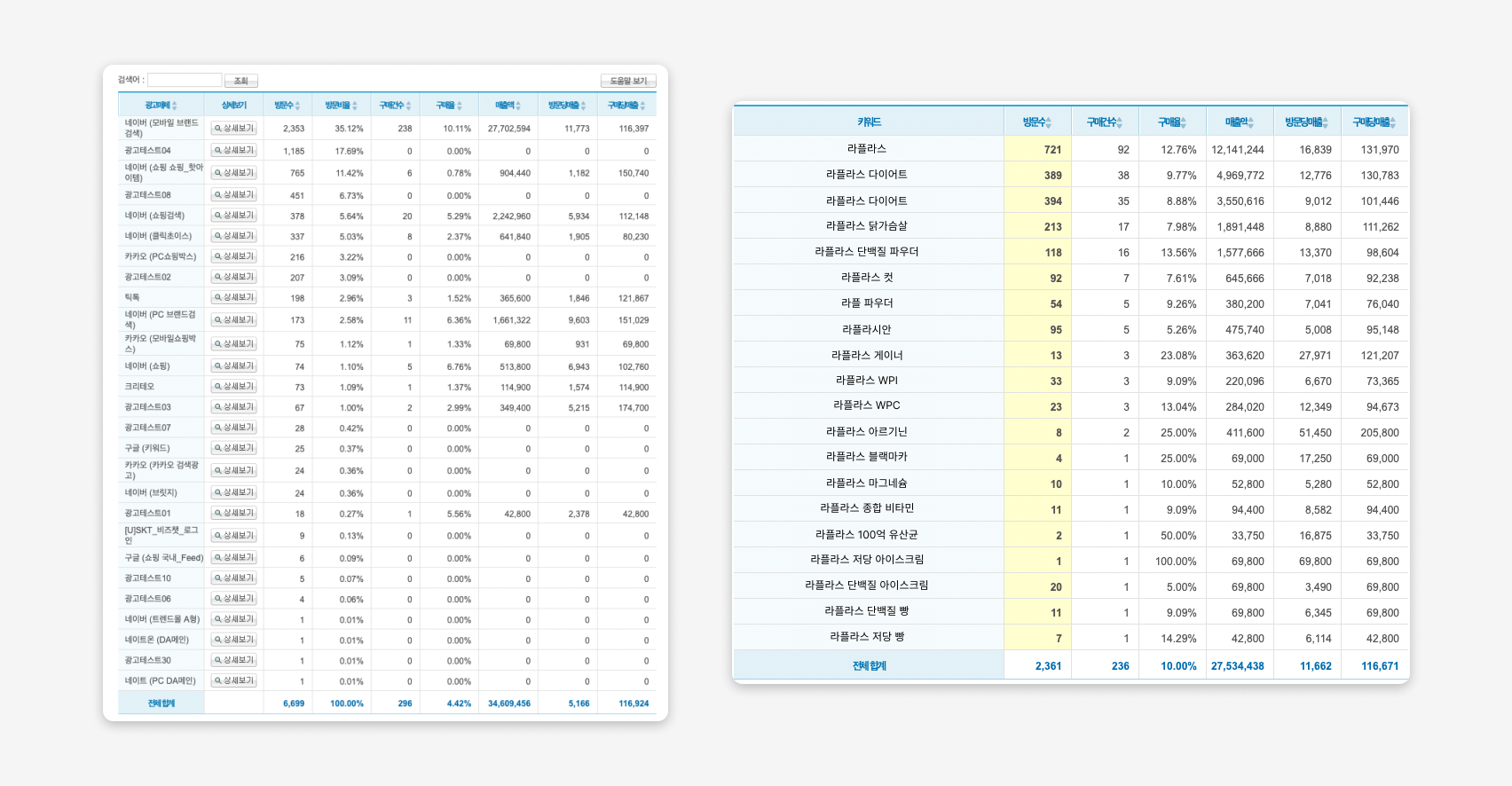
Task: Open 상세보기 for 광고테스트06
Action: 233,599
